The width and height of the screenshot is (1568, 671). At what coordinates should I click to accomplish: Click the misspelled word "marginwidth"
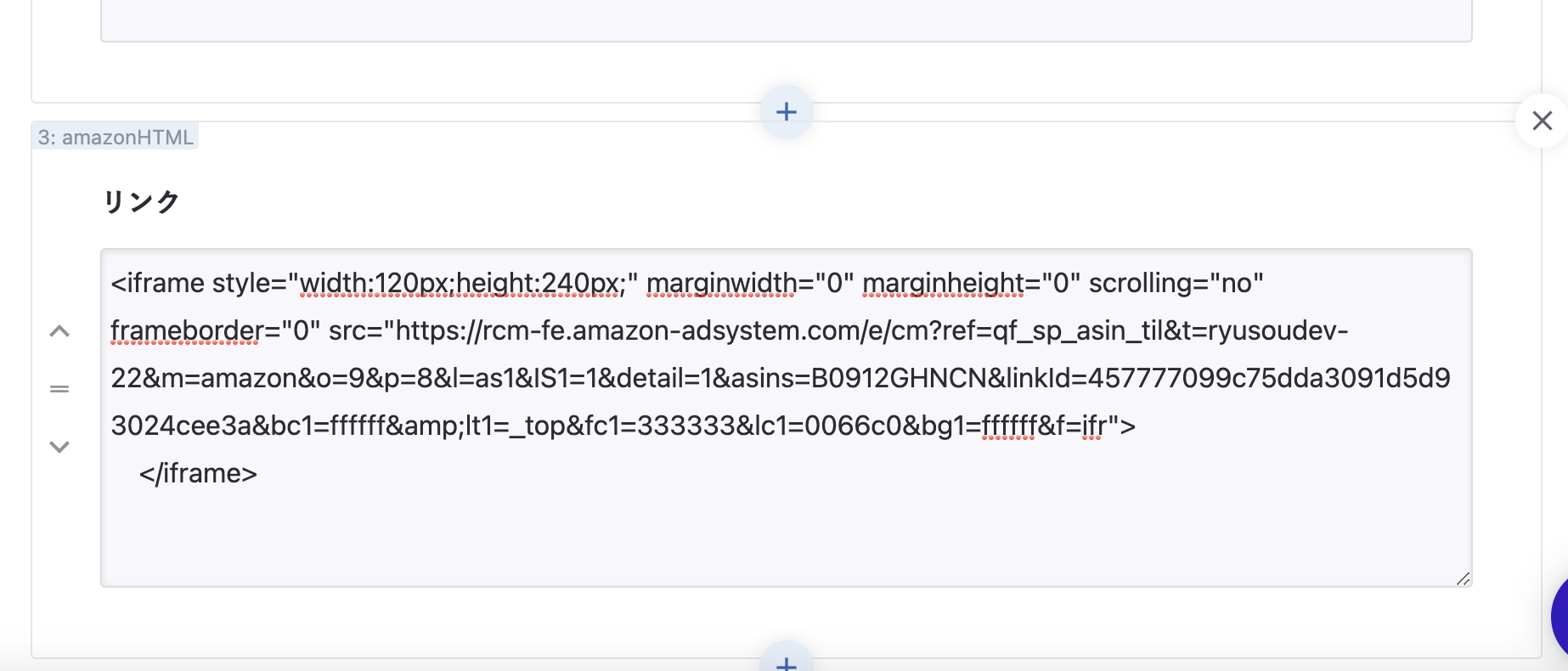(721, 283)
